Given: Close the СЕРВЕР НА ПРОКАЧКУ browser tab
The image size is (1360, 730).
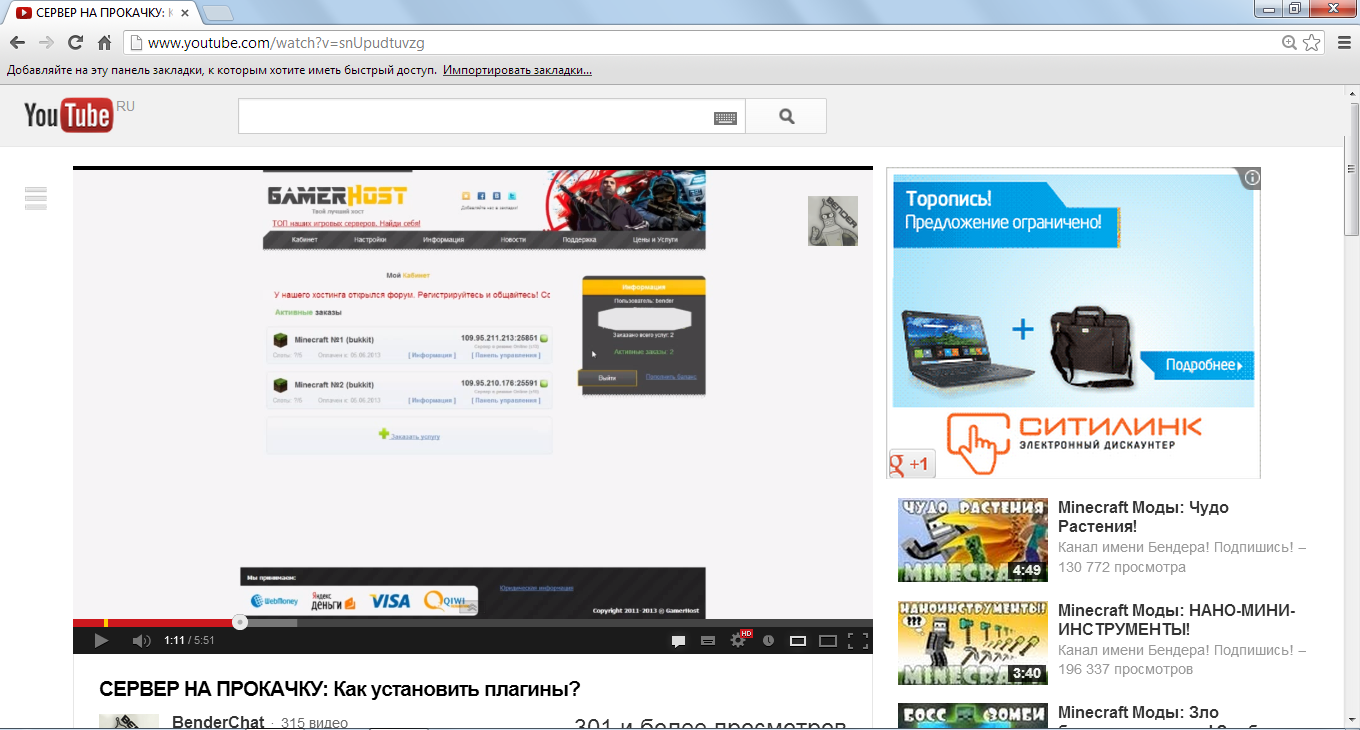Looking at the screenshot, I should (183, 13).
